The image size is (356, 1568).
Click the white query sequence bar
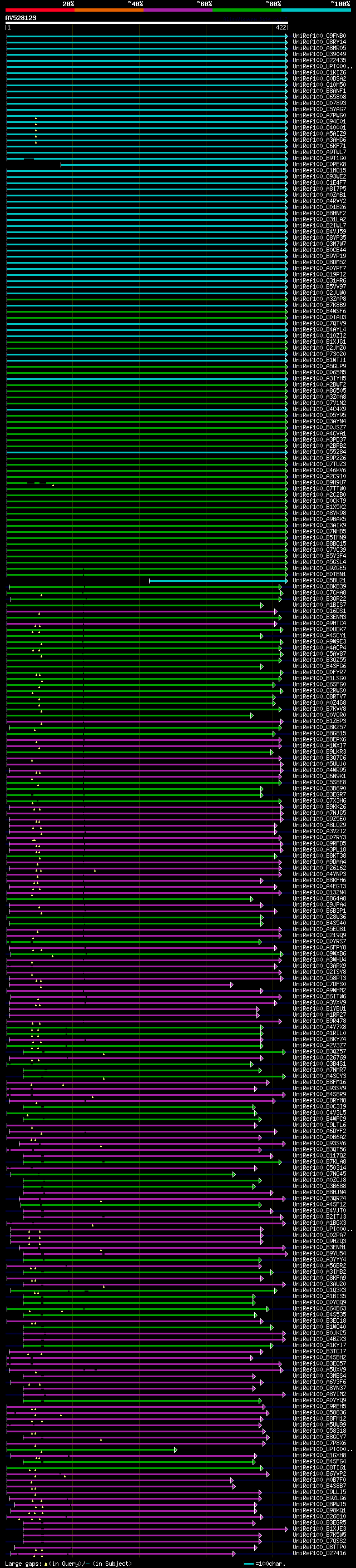147,22
